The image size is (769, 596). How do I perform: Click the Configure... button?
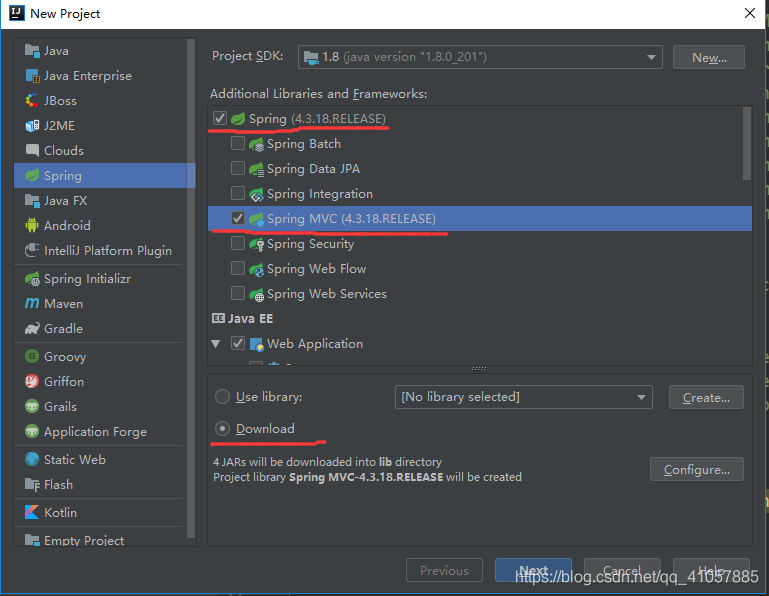[x=697, y=469]
